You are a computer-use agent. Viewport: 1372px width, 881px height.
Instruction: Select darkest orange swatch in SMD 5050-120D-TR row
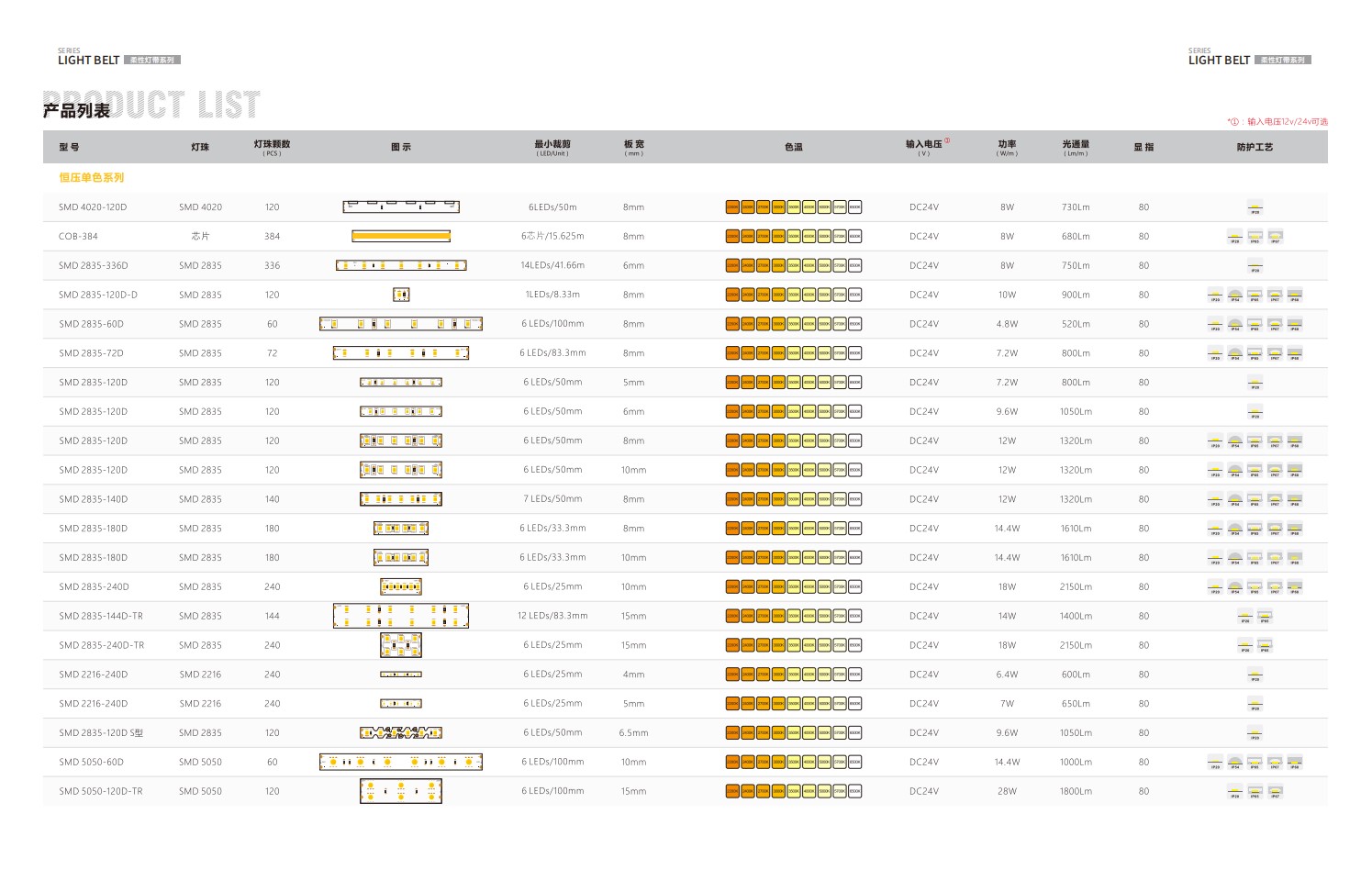pyautogui.click(x=732, y=791)
